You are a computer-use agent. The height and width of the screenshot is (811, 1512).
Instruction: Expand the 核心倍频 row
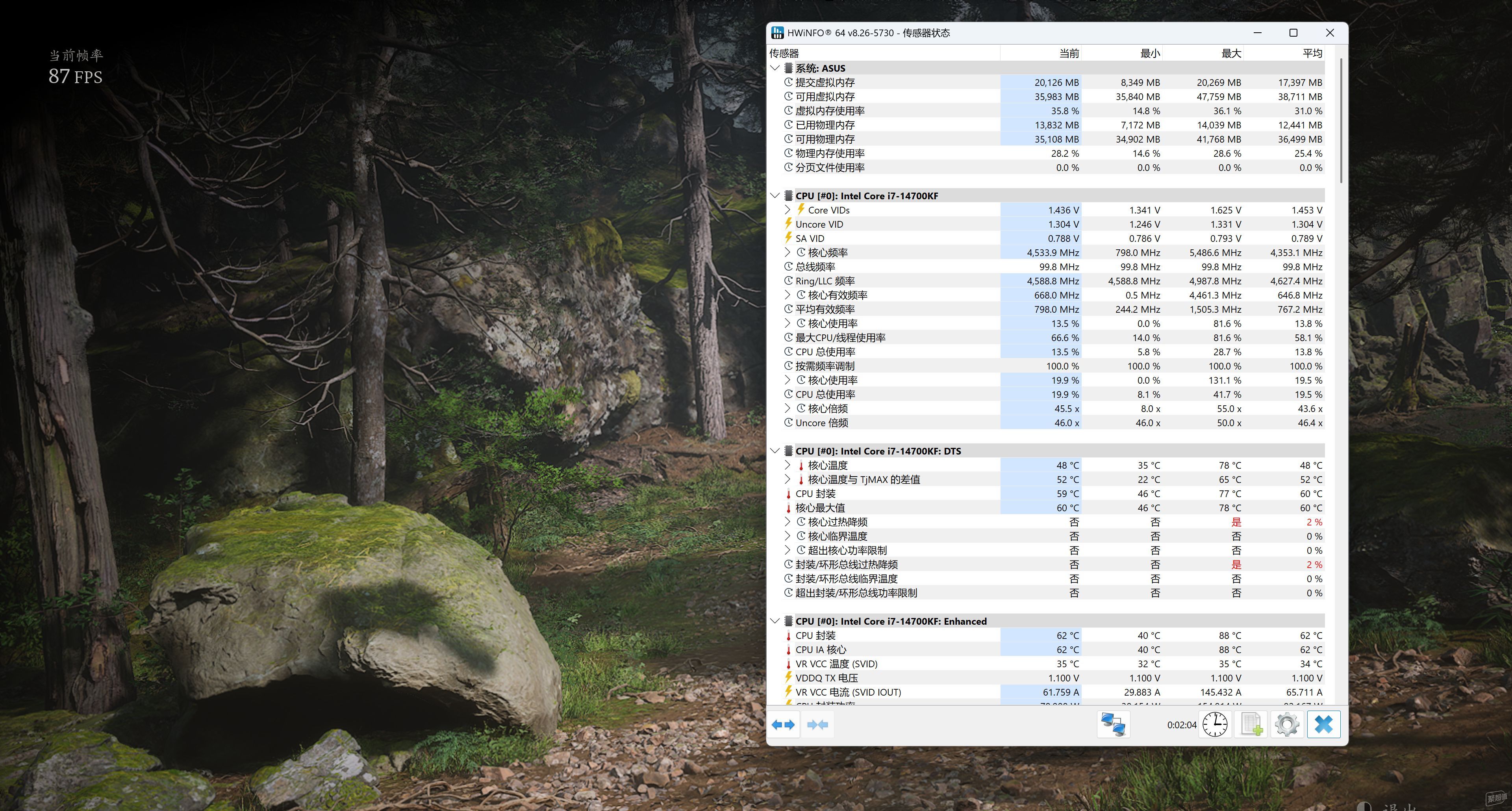pyautogui.click(x=787, y=409)
